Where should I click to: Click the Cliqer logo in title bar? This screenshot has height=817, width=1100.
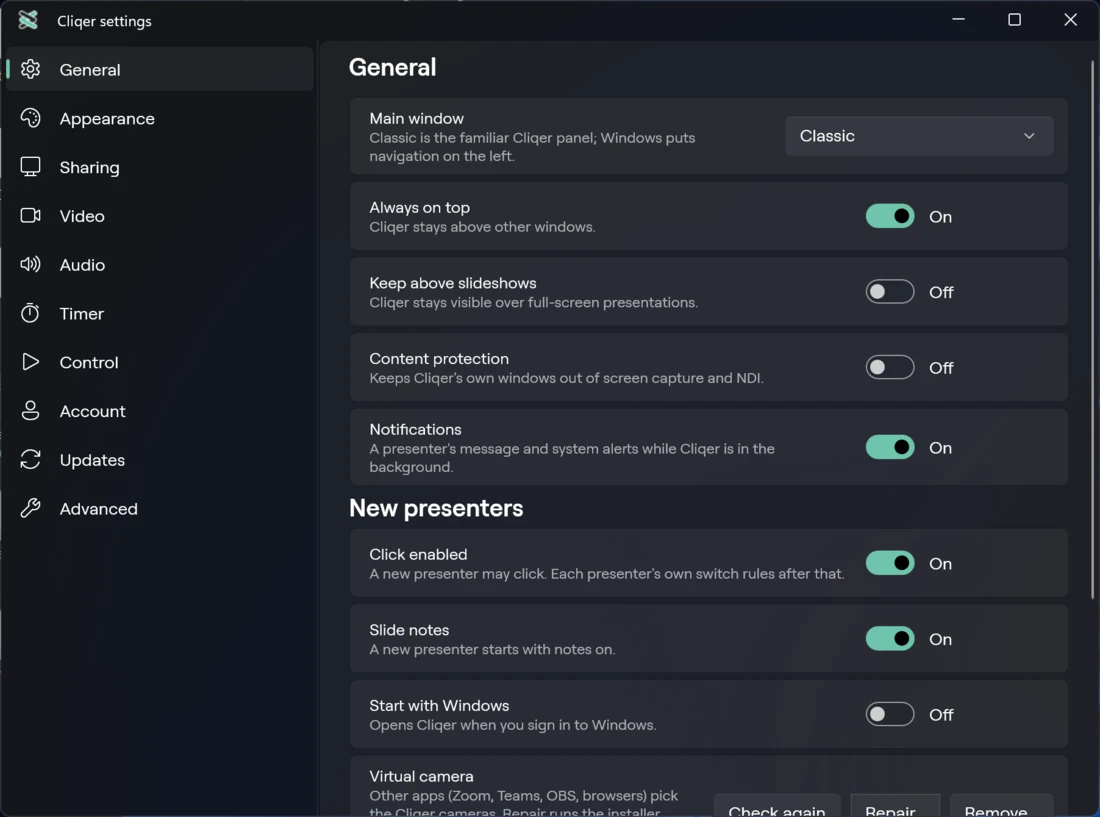tap(28, 20)
